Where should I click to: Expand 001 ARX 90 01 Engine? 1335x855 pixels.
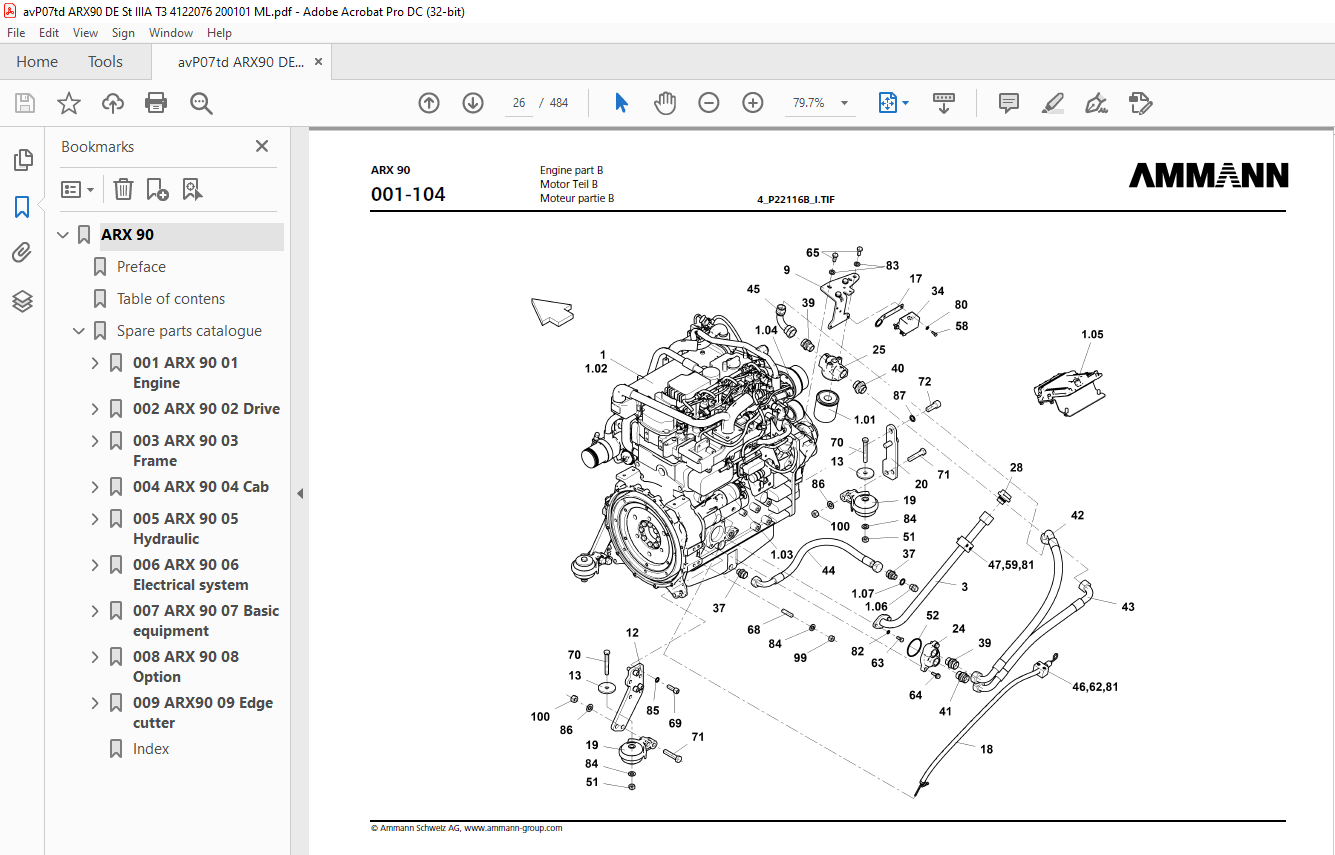click(96, 363)
